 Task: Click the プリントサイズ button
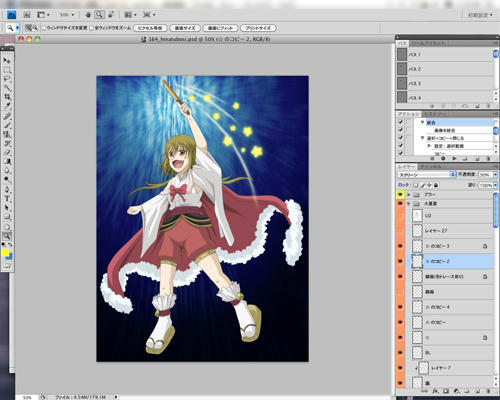(x=258, y=28)
